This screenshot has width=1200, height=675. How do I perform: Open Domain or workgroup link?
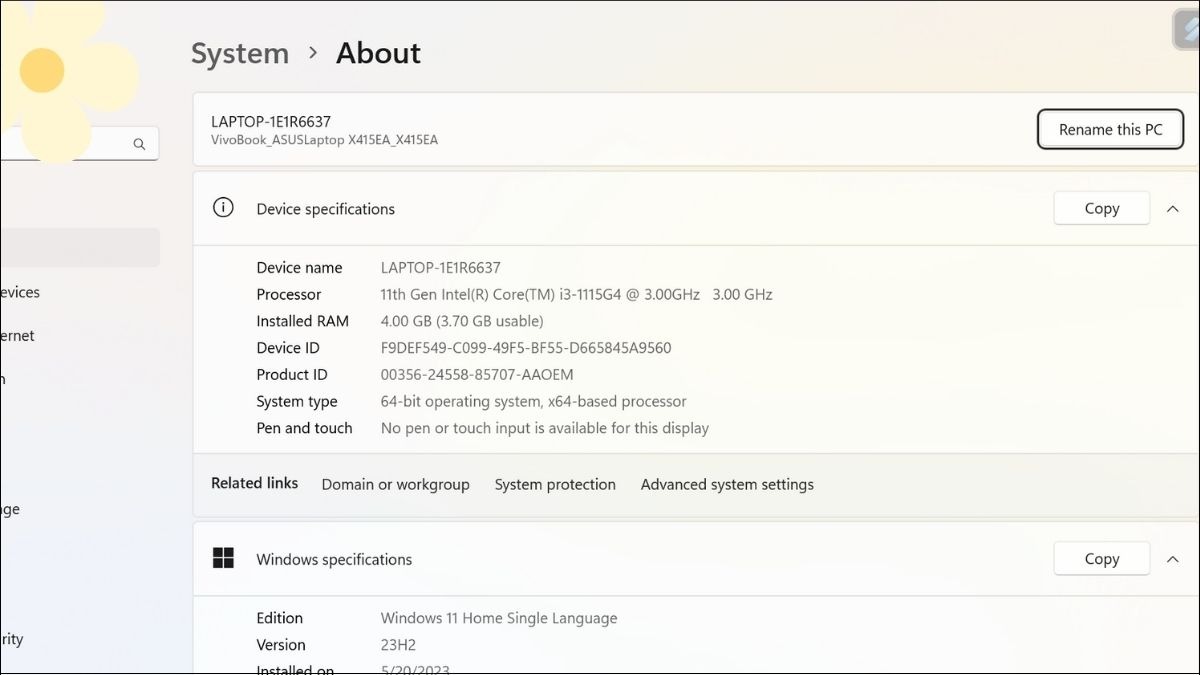pos(395,484)
